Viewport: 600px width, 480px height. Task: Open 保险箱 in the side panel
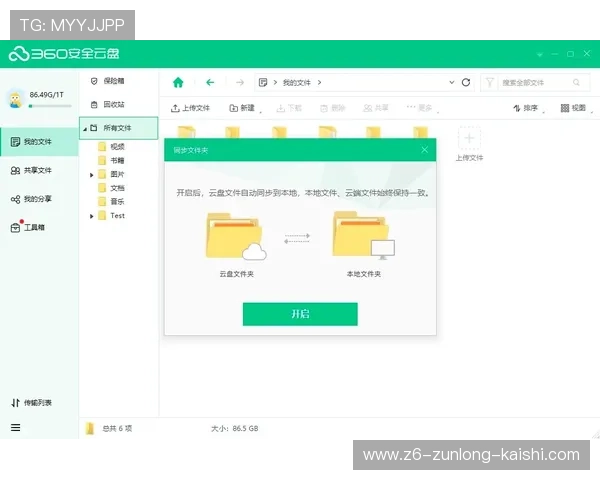[x=108, y=81]
